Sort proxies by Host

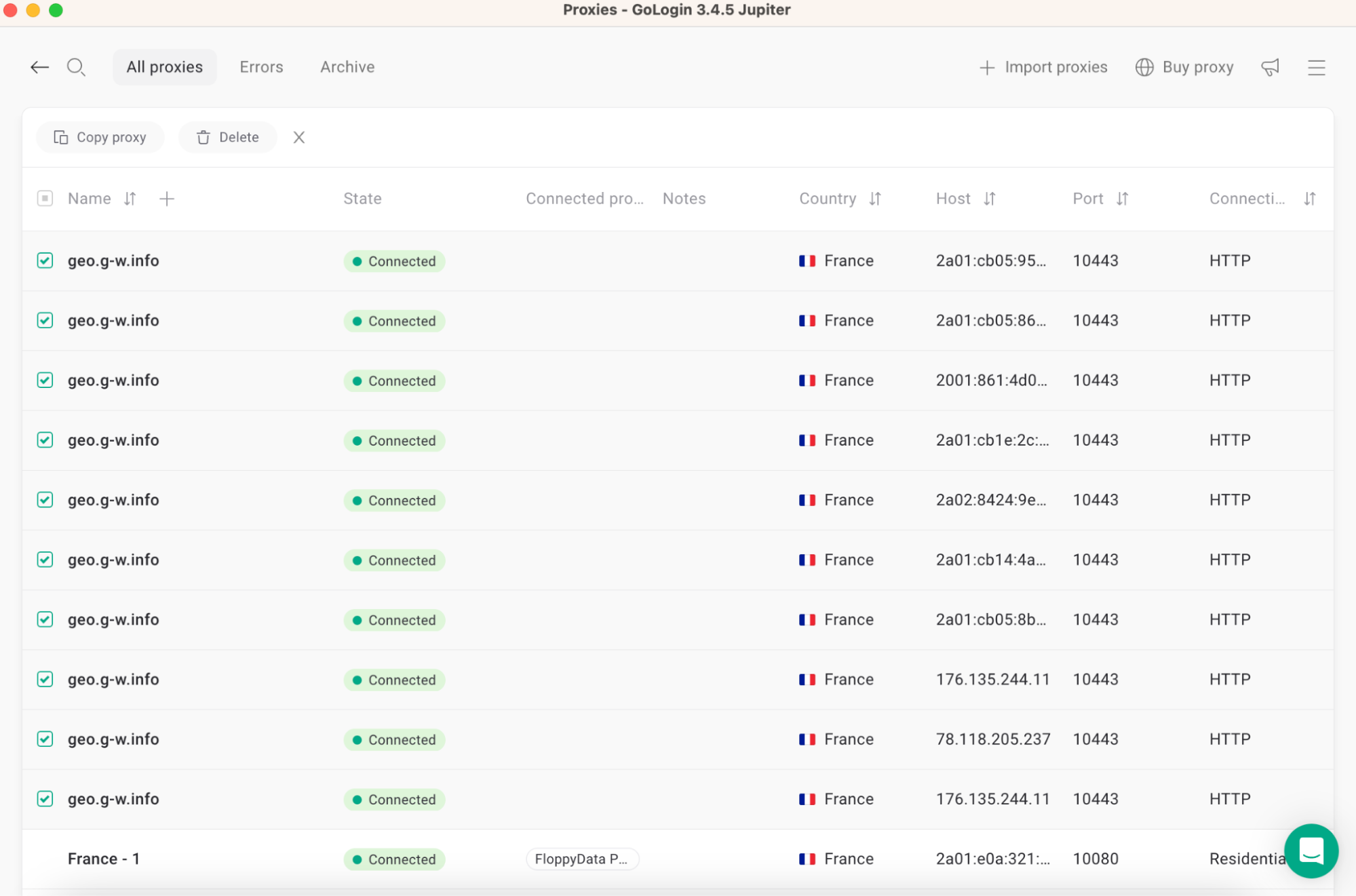pyautogui.click(x=990, y=199)
